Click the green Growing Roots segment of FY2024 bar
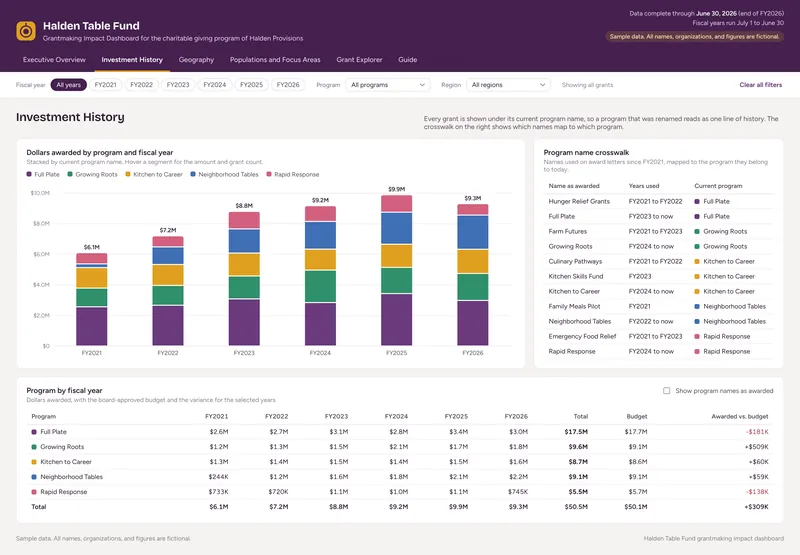Image resolution: width=800 pixels, height=555 pixels. point(320,286)
